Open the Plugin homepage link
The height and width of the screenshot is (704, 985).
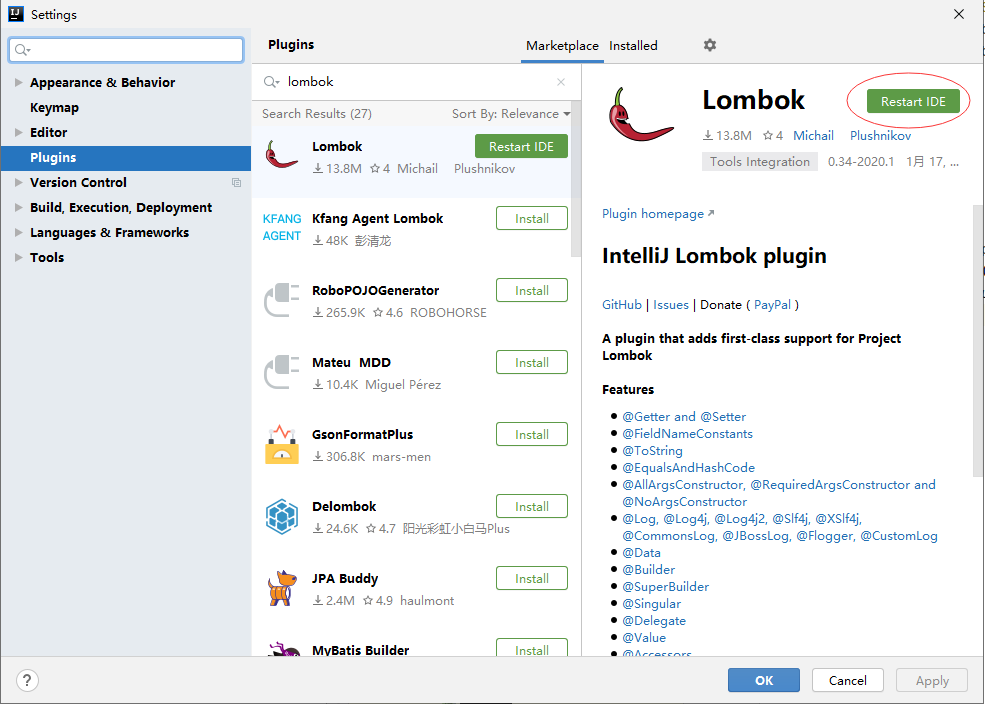(x=658, y=214)
